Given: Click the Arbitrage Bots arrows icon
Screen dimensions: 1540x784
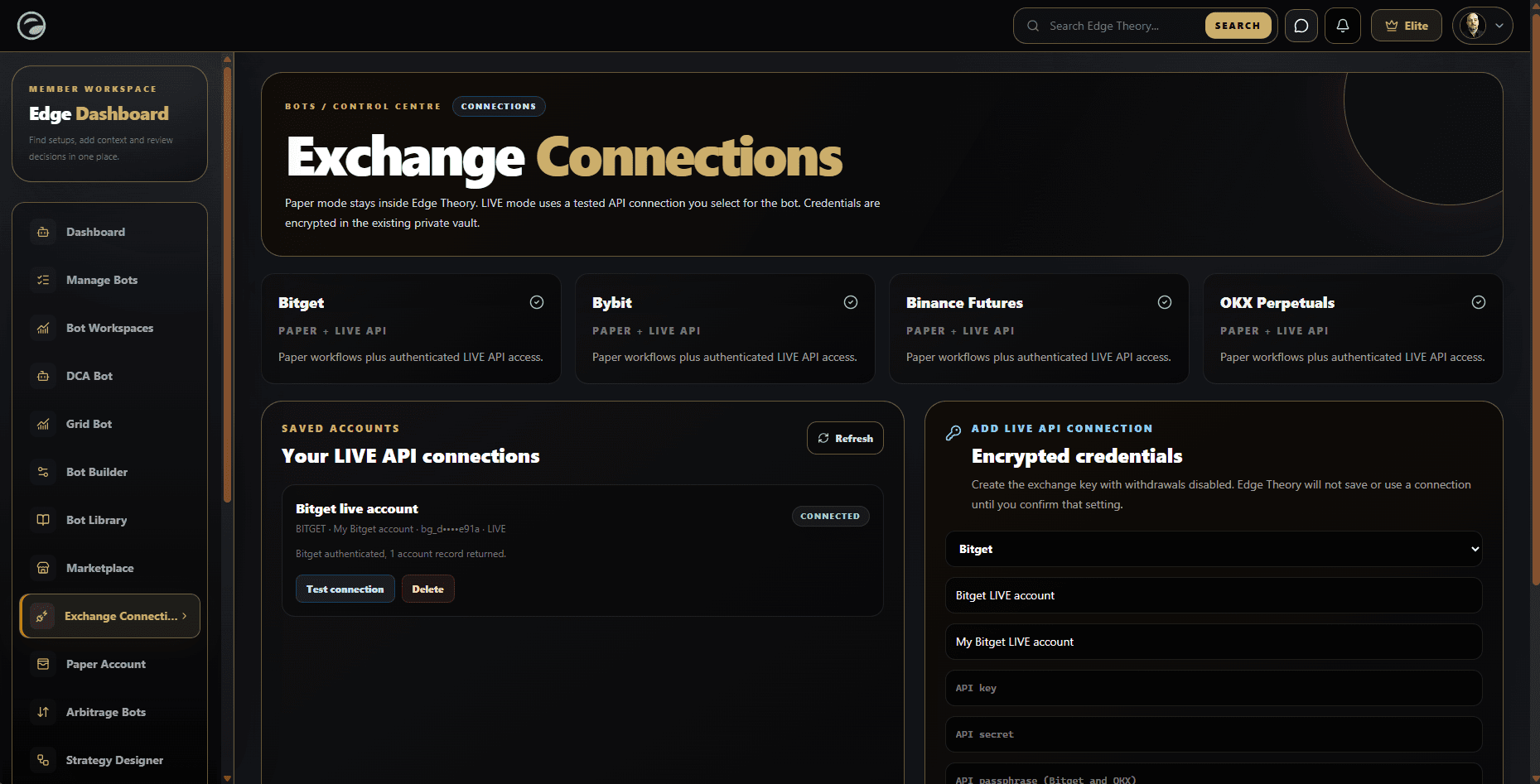Looking at the screenshot, I should pos(43,712).
